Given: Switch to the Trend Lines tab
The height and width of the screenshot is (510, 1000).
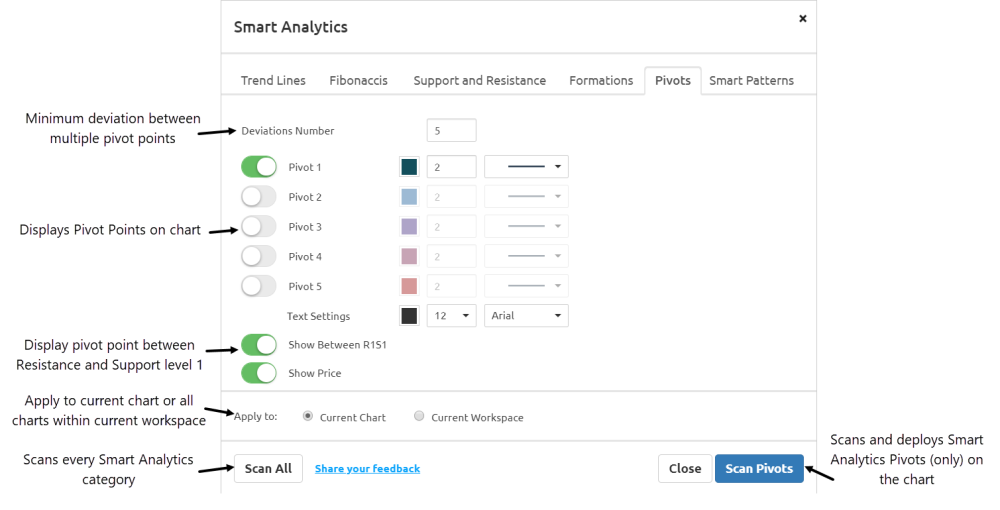Looking at the screenshot, I should click(273, 80).
